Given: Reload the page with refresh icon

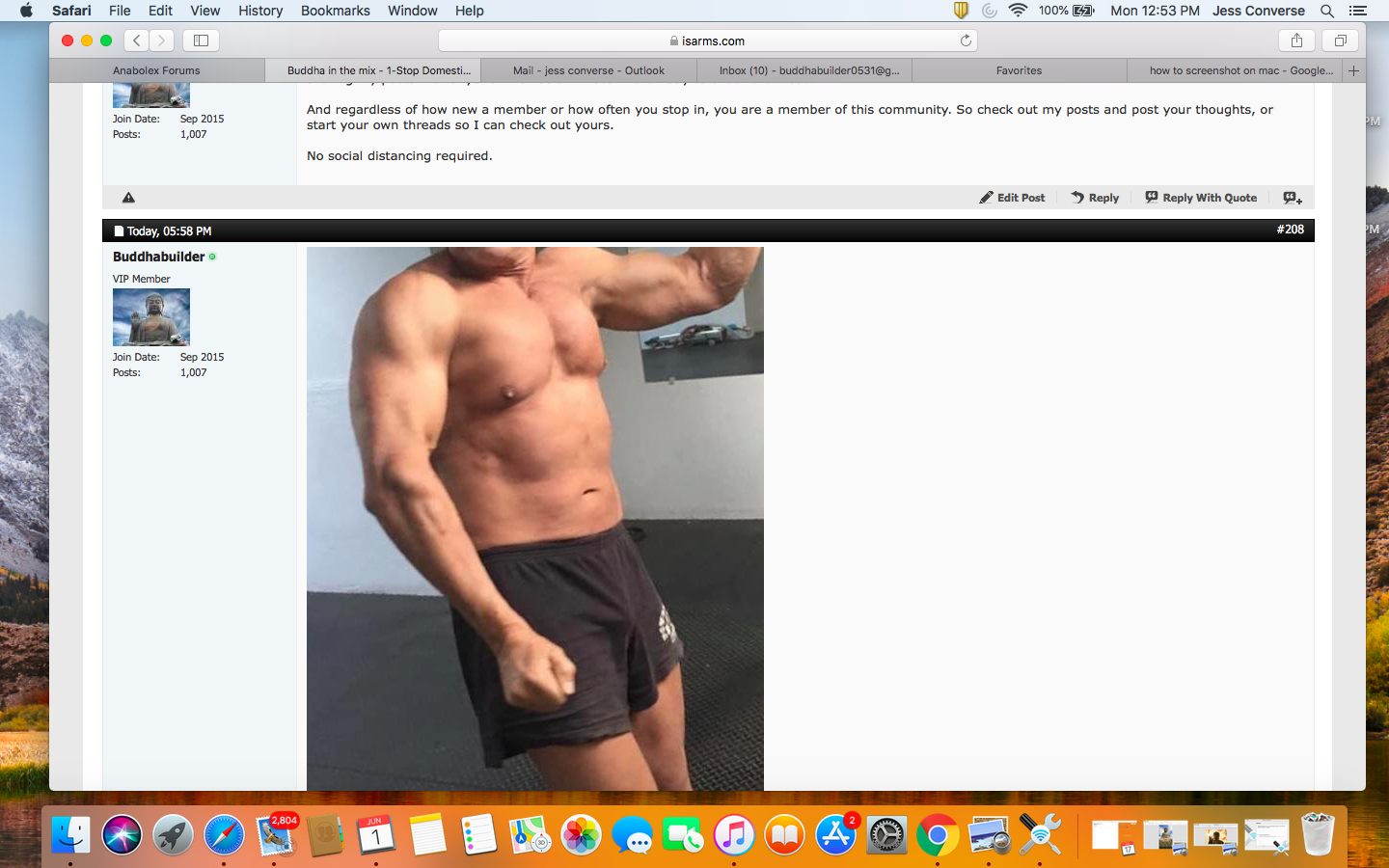Looking at the screenshot, I should point(966,41).
